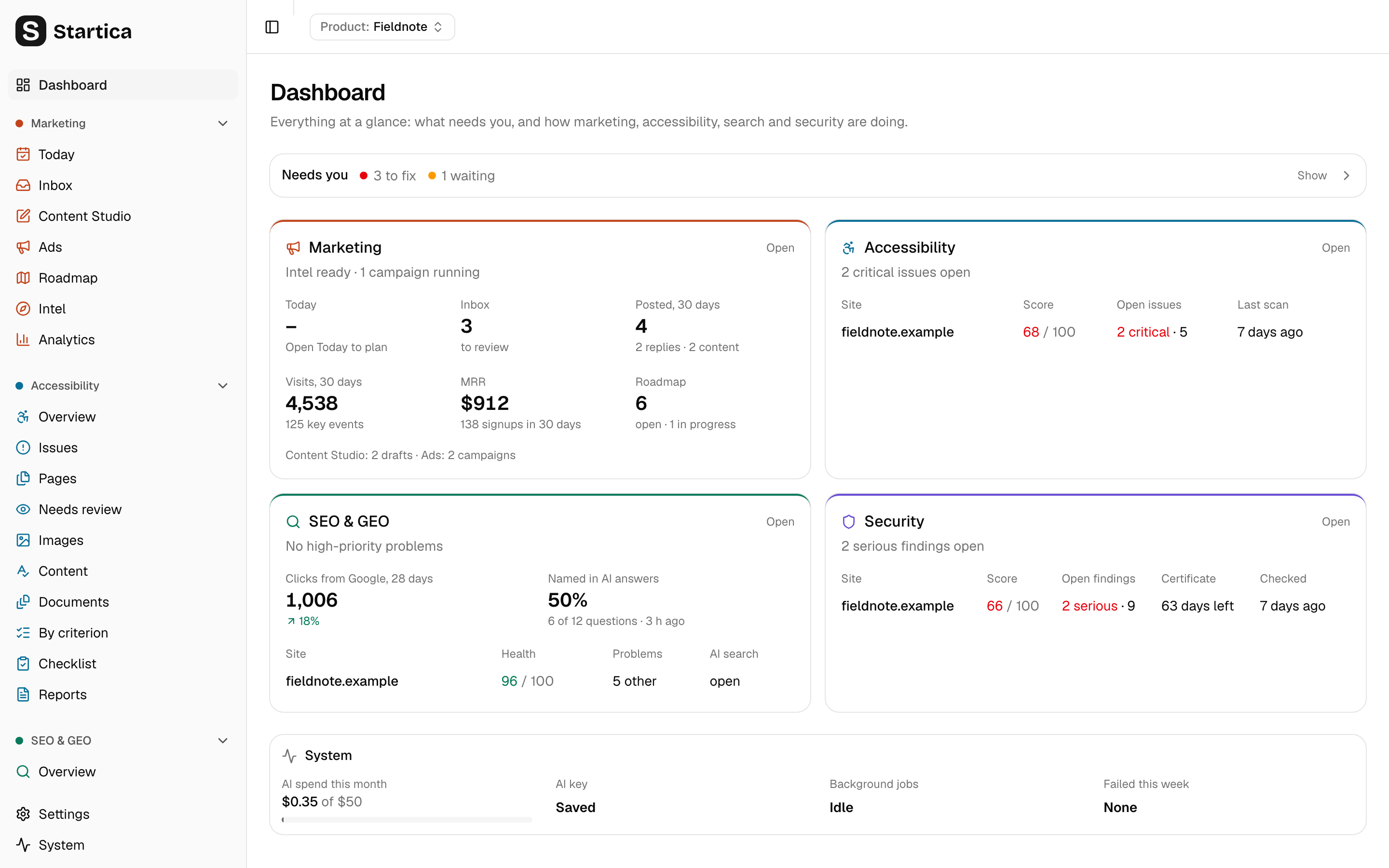Click Open on the Accessibility card
Screen dimensions: 1389x868
pyautogui.click(x=1335, y=248)
